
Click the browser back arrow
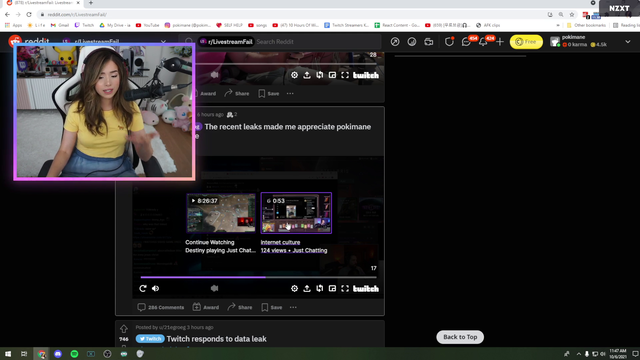pos(7,14)
